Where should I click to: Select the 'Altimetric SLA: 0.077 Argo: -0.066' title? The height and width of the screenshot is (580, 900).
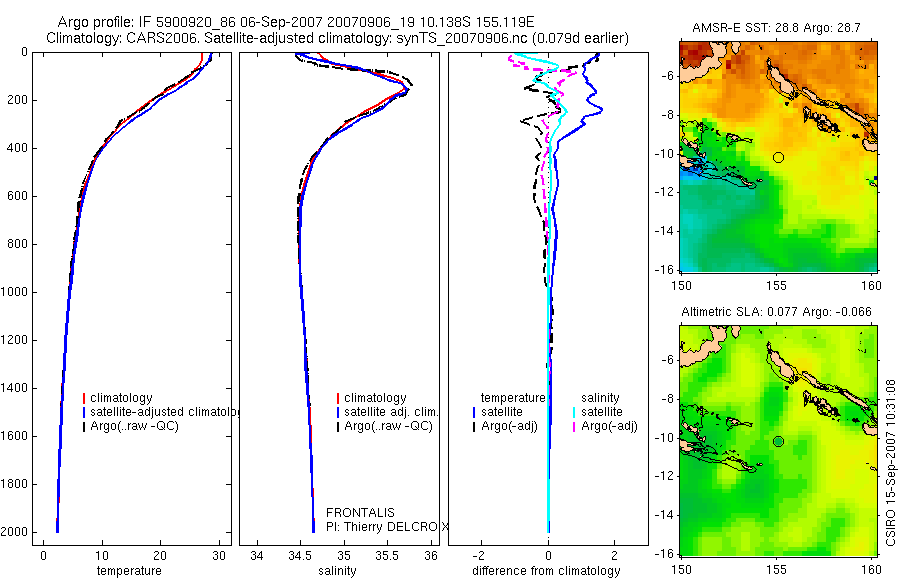pos(776,312)
